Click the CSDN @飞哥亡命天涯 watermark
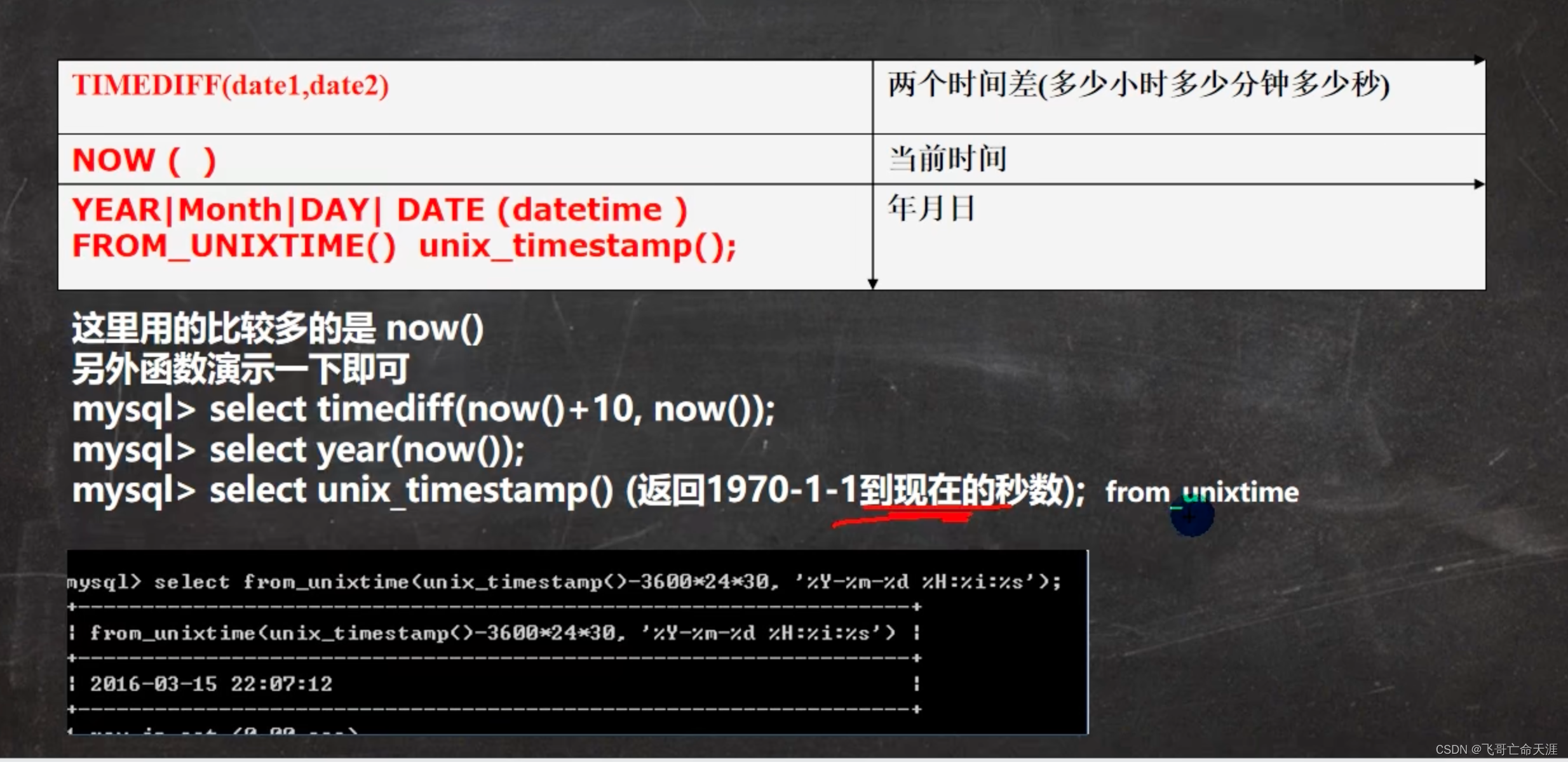Screen dimensions: 1568x762 click(1496, 749)
